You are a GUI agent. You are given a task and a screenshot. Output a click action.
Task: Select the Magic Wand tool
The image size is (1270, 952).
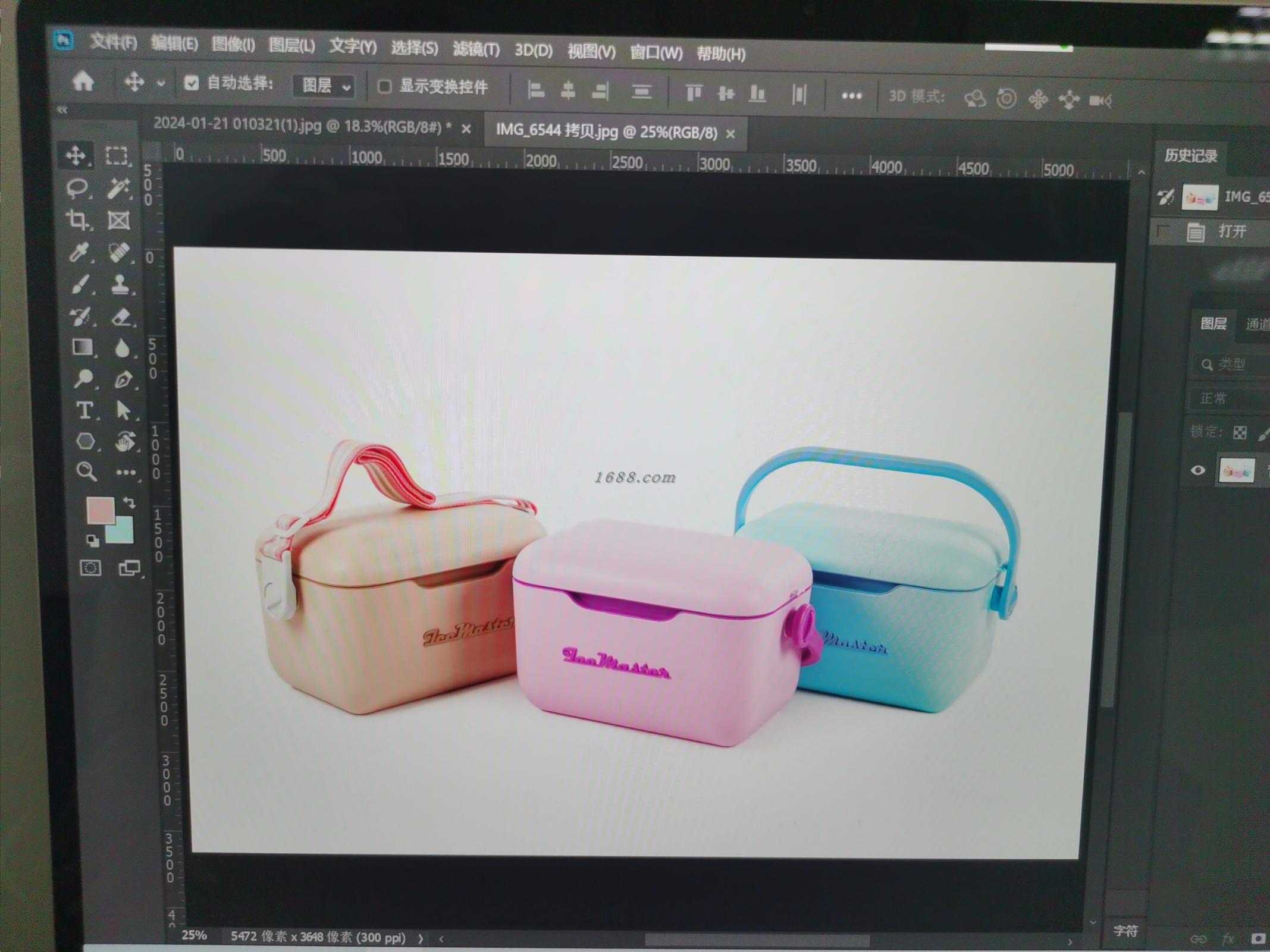pyautogui.click(x=118, y=189)
